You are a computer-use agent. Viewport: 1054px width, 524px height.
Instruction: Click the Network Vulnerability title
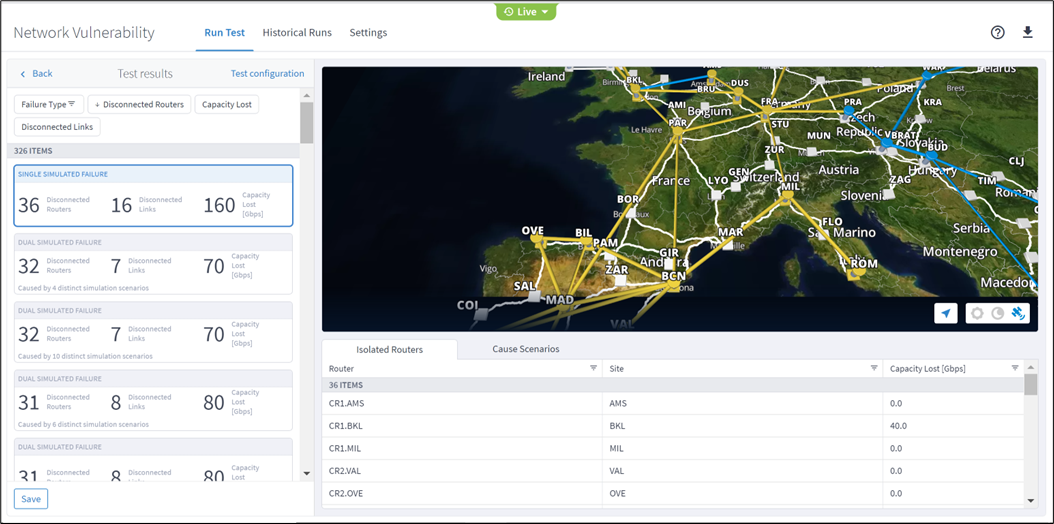coord(84,32)
